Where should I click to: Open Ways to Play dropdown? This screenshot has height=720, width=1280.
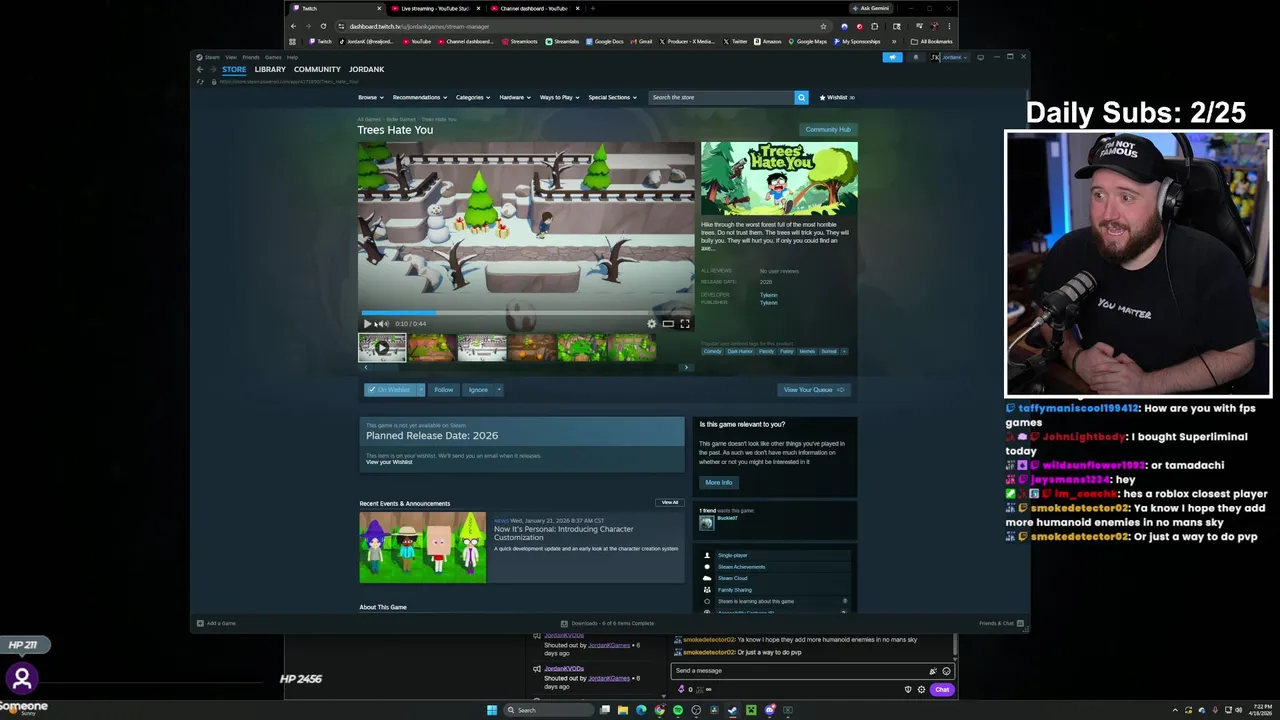click(559, 97)
